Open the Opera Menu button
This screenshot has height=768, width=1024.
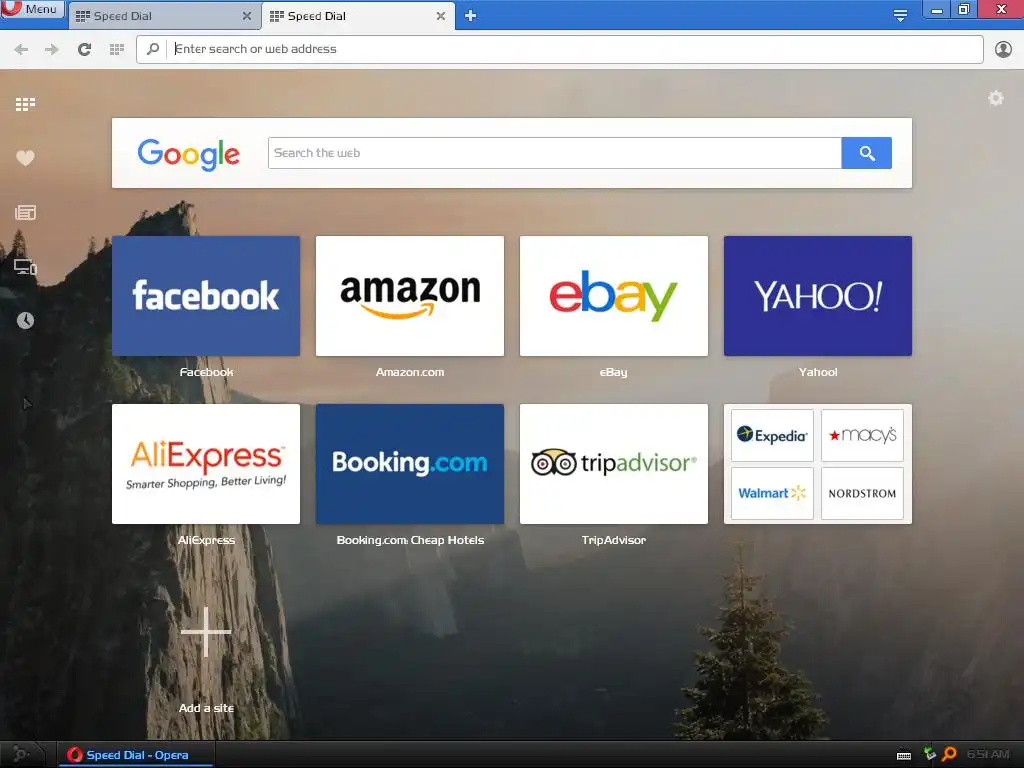pos(31,9)
